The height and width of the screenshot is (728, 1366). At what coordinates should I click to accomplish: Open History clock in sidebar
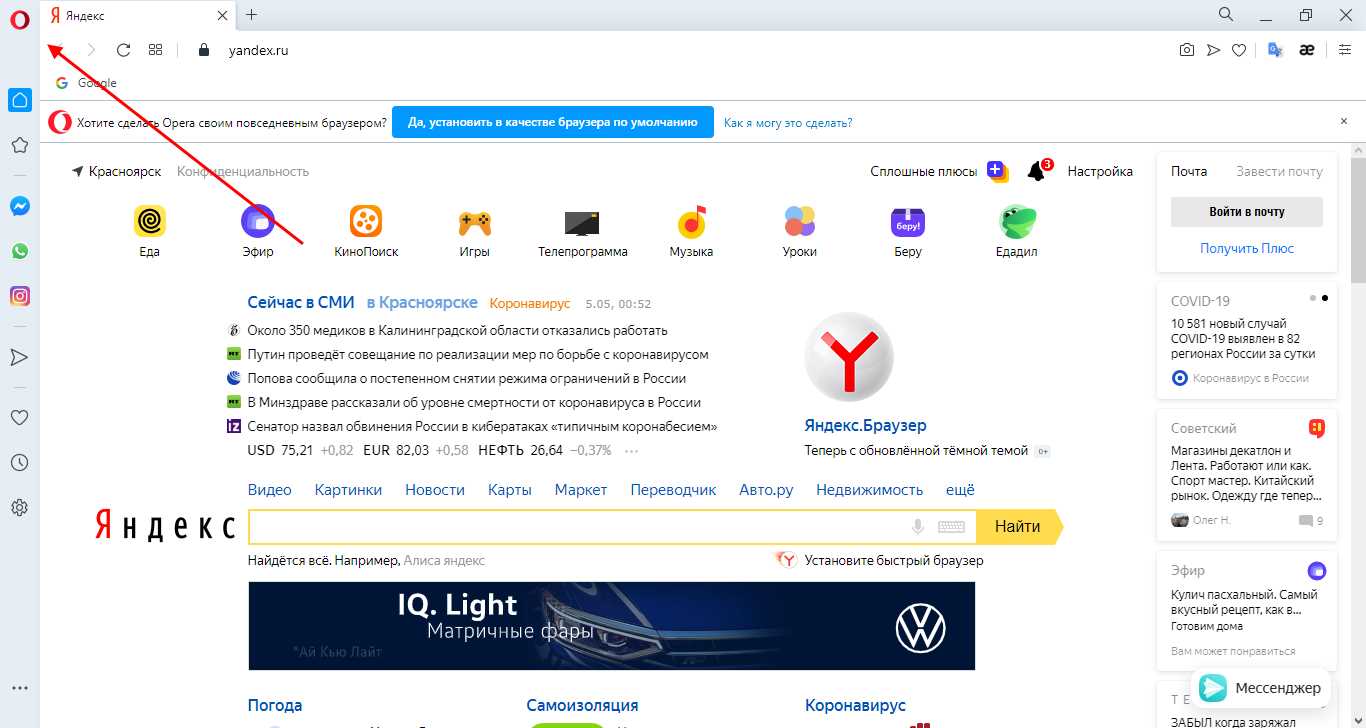point(19,462)
